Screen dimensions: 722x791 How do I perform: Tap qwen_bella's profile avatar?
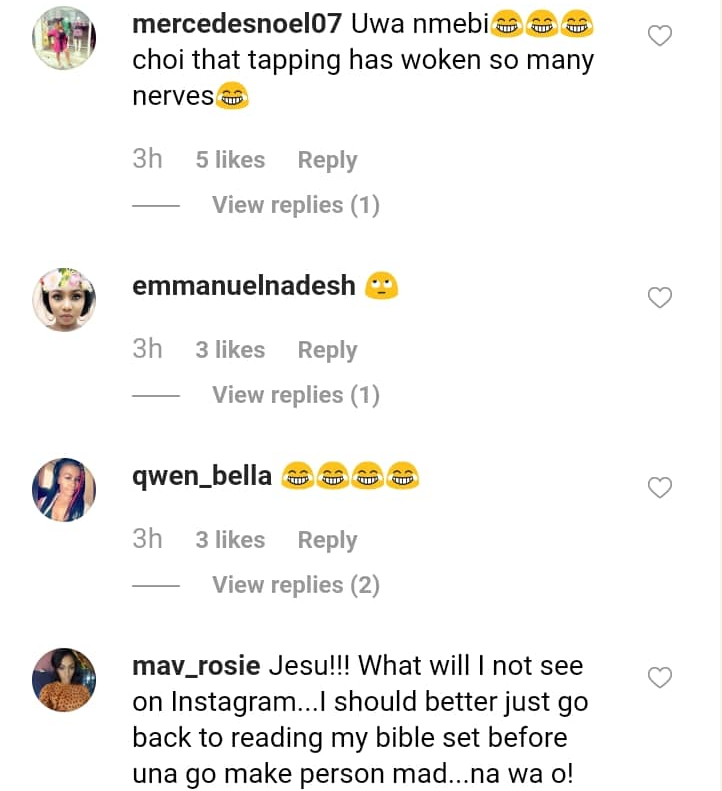point(64,489)
